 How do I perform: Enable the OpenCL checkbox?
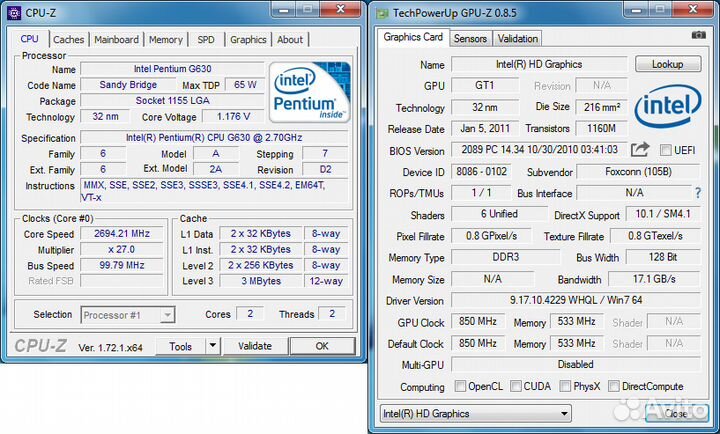point(460,386)
